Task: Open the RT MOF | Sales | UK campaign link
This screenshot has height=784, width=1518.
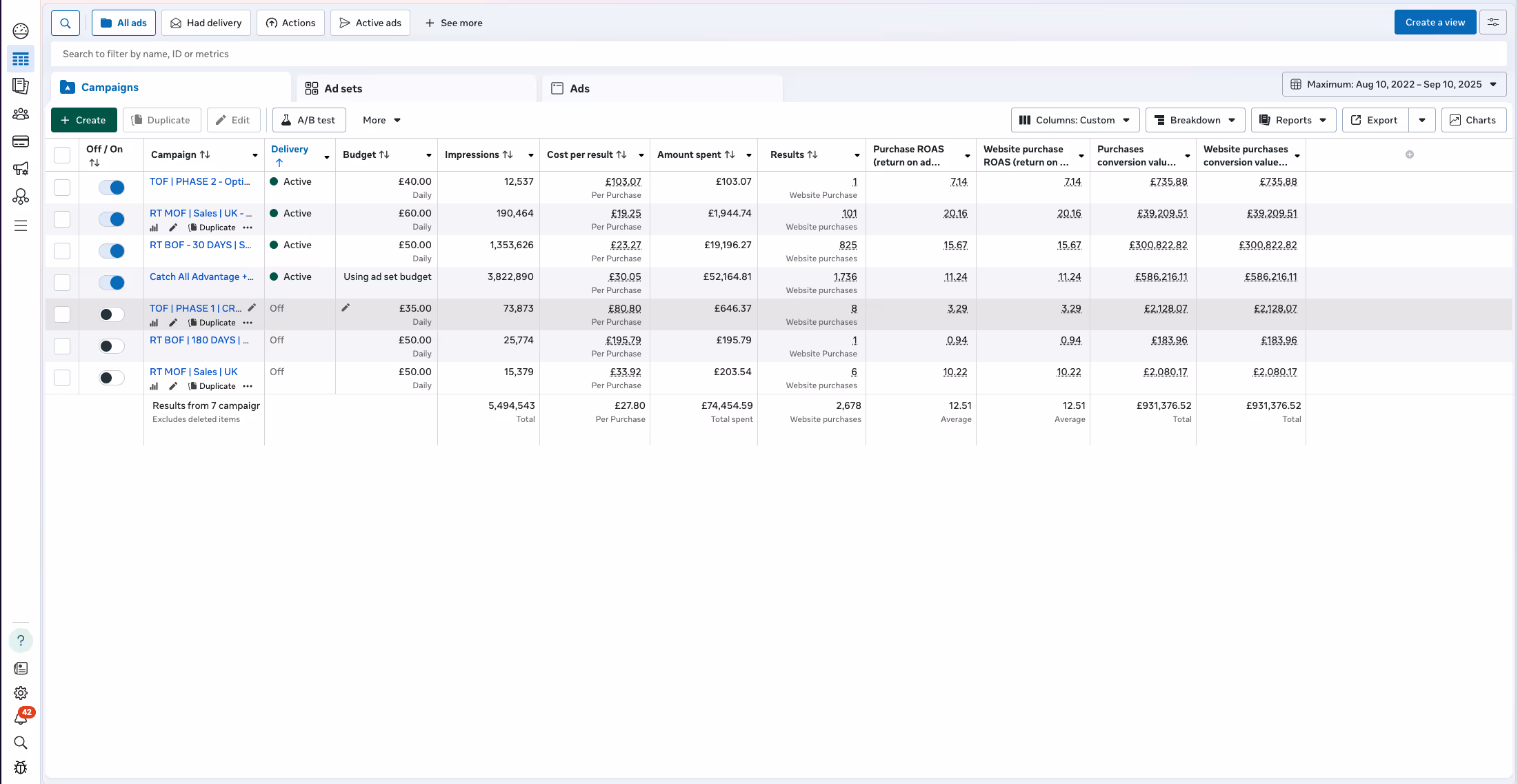Action: tap(193, 372)
